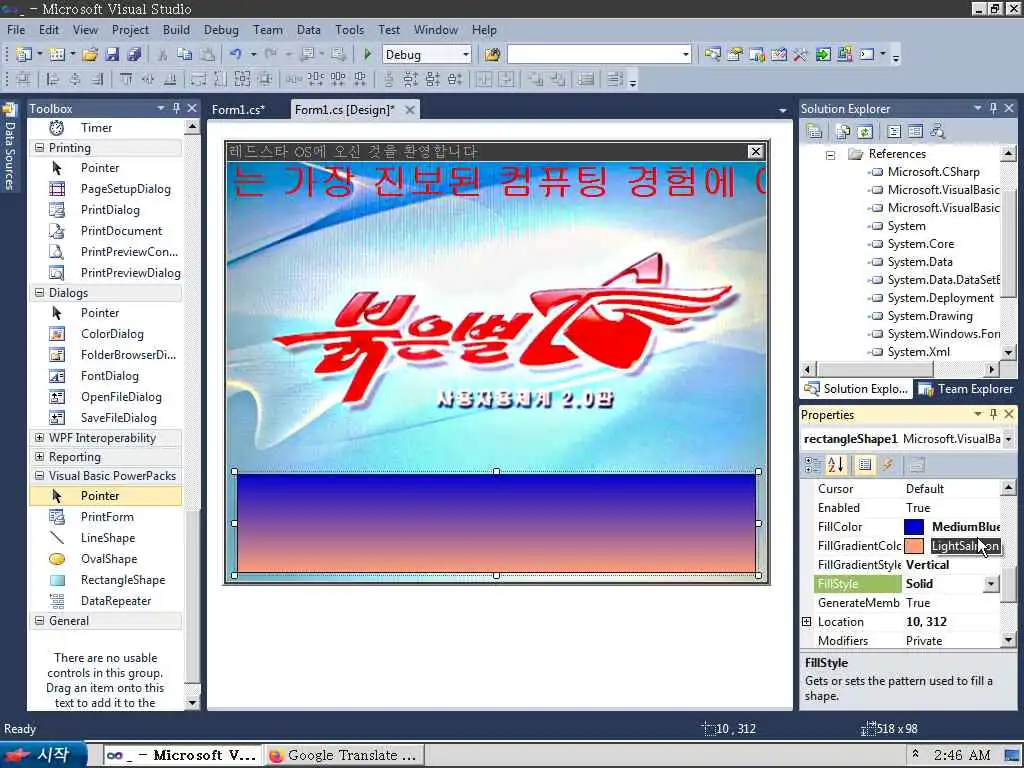Click the Save All icon

(134, 54)
